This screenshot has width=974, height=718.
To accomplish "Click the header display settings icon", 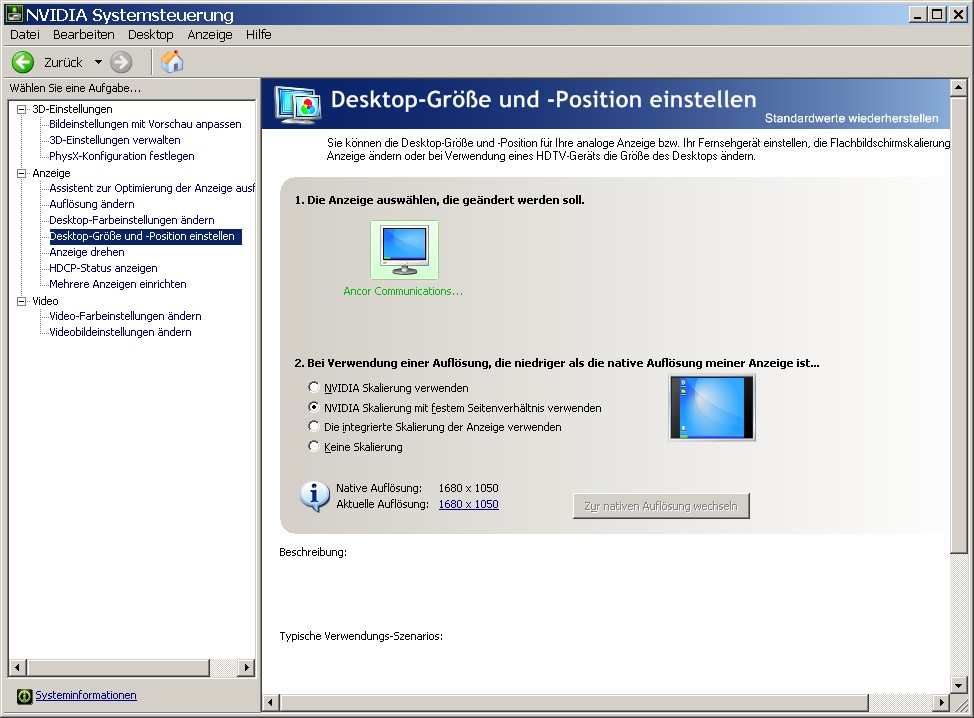I will tap(298, 104).
